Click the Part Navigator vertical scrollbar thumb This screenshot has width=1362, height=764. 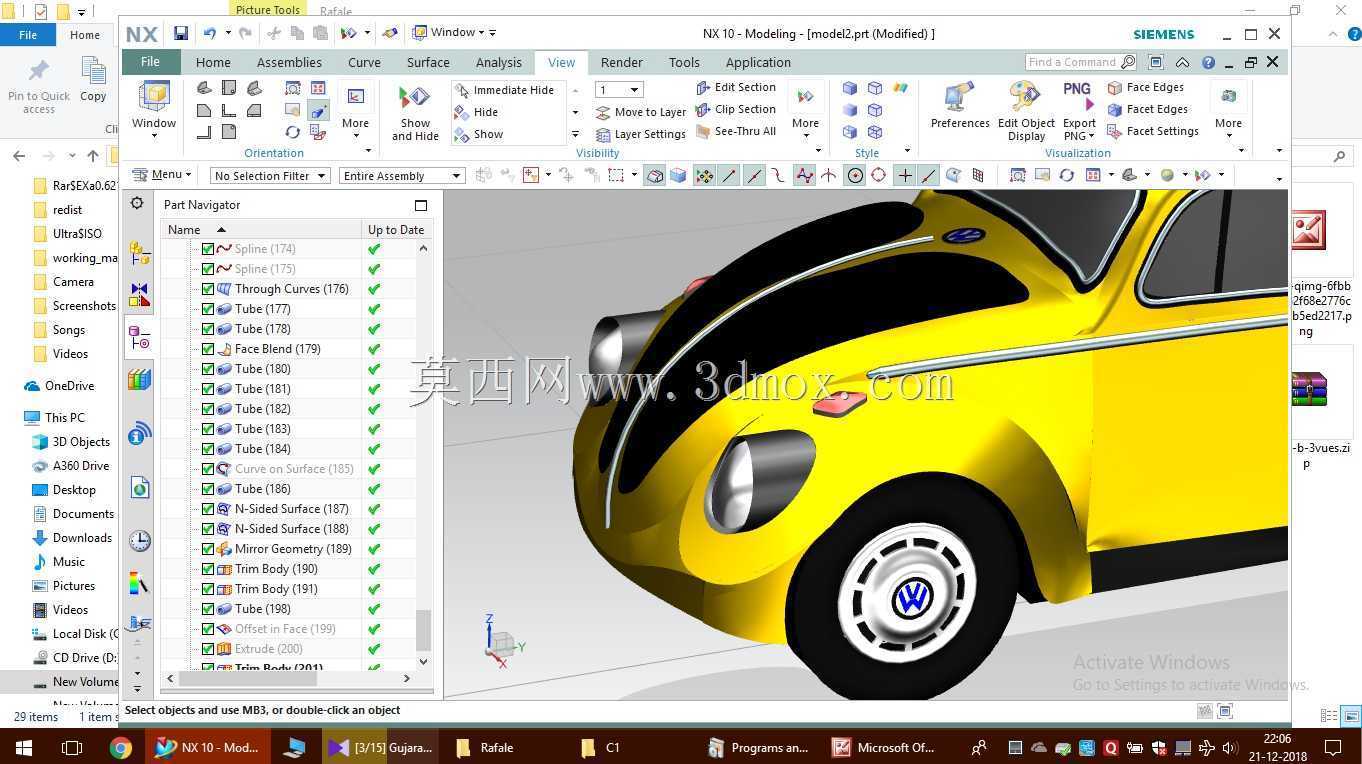coord(423,629)
